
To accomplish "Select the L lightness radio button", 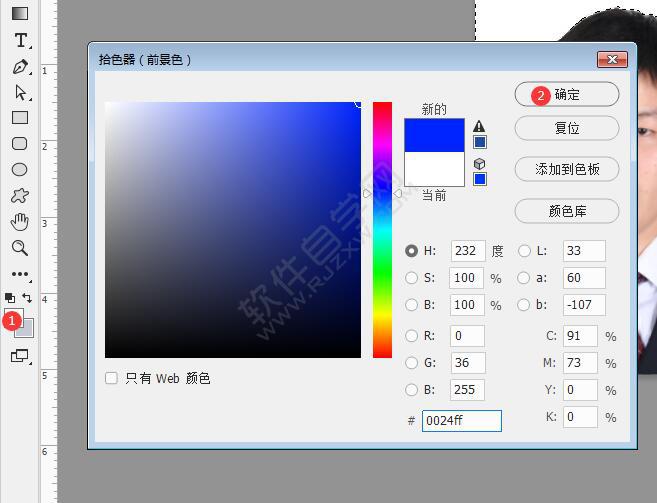I will (524, 251).
